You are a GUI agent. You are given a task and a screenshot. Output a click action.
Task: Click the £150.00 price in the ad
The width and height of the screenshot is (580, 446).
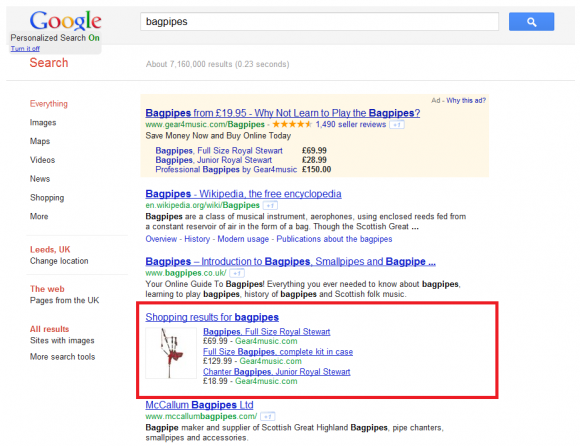(317, 170)
